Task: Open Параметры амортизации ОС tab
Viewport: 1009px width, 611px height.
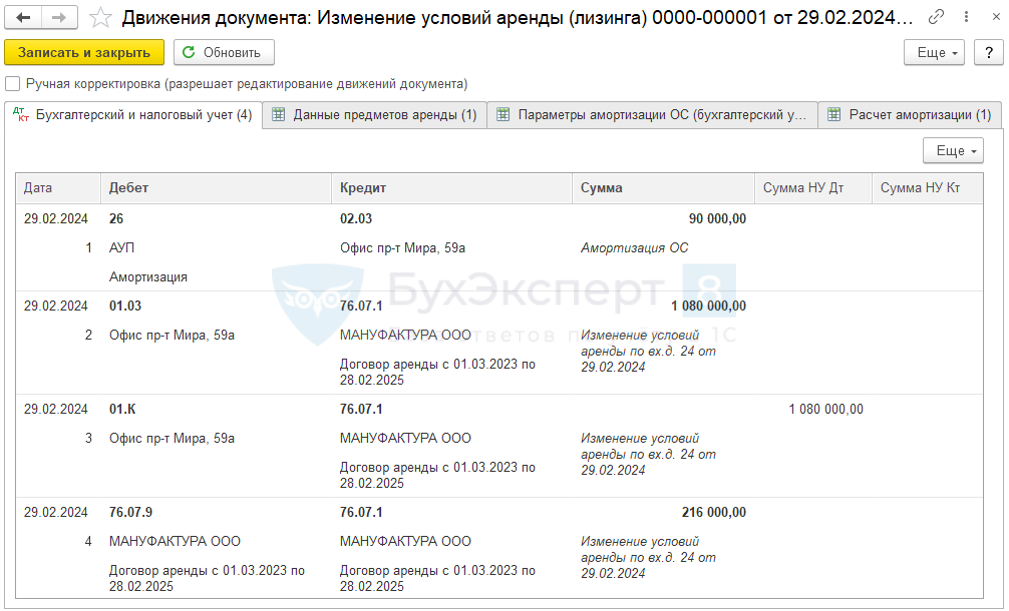Action: [x=652, y=115]
